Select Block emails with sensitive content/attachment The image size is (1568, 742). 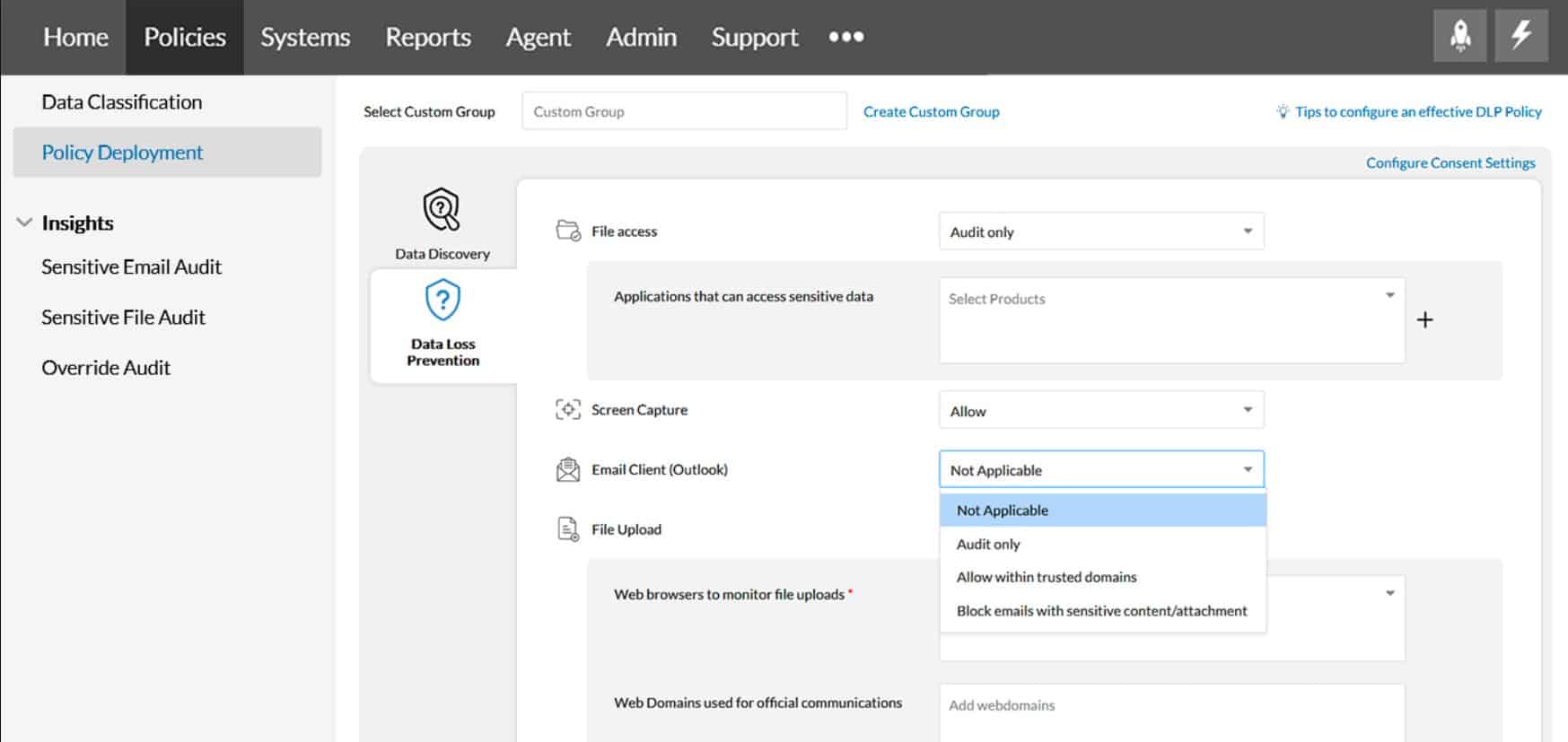[x=1102, y=611]
